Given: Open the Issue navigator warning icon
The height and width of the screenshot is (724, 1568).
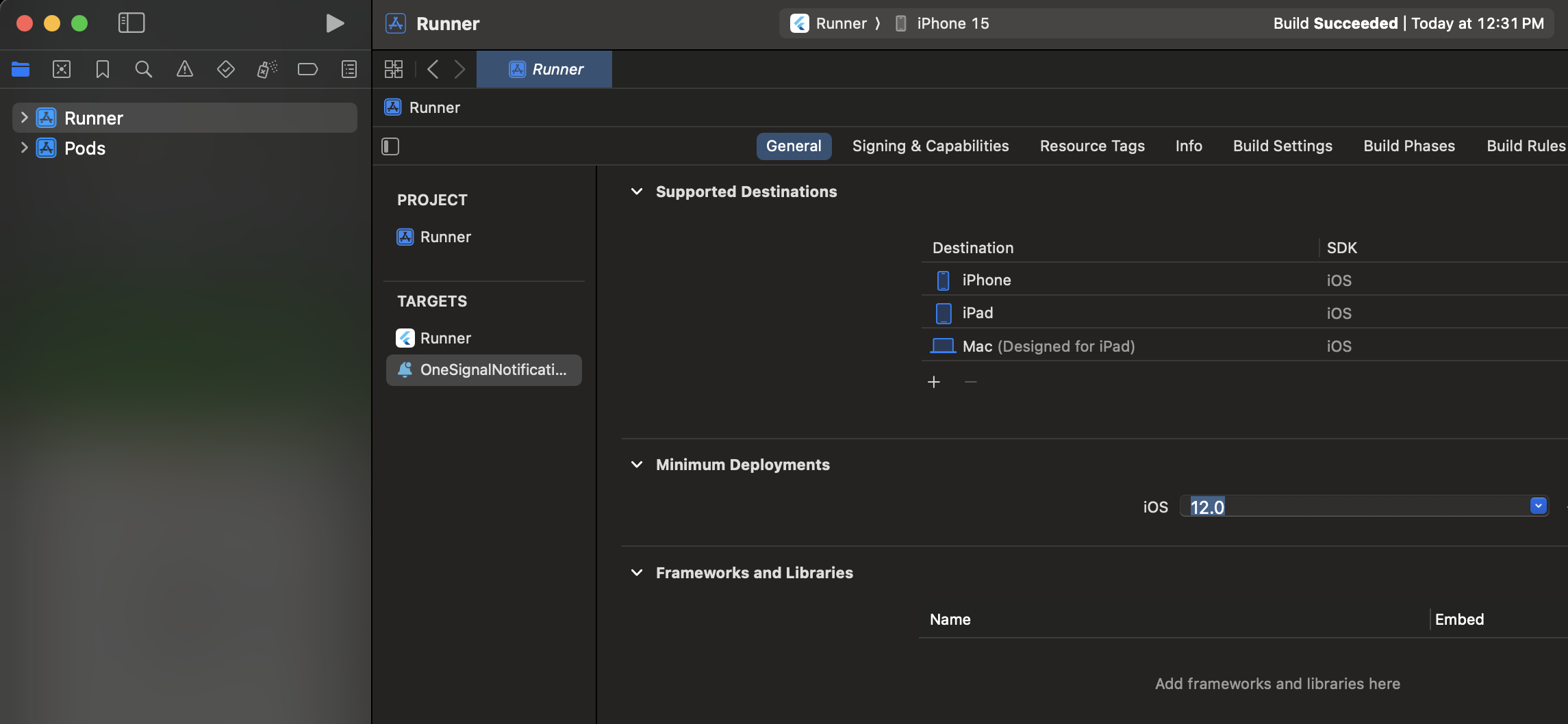Looking at the screenshot, I should tap(185, 69).
